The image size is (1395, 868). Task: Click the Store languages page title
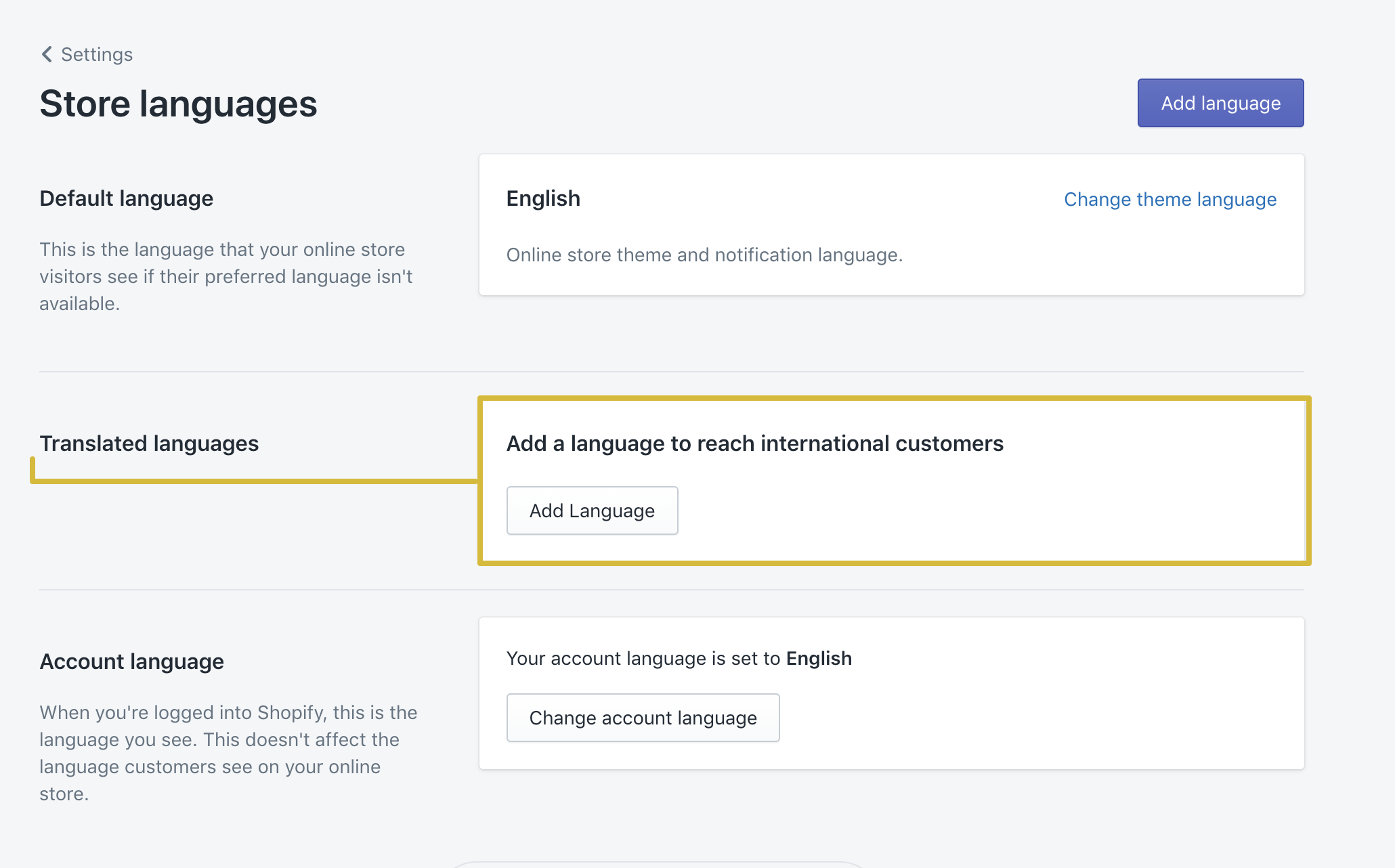(178, 104)
